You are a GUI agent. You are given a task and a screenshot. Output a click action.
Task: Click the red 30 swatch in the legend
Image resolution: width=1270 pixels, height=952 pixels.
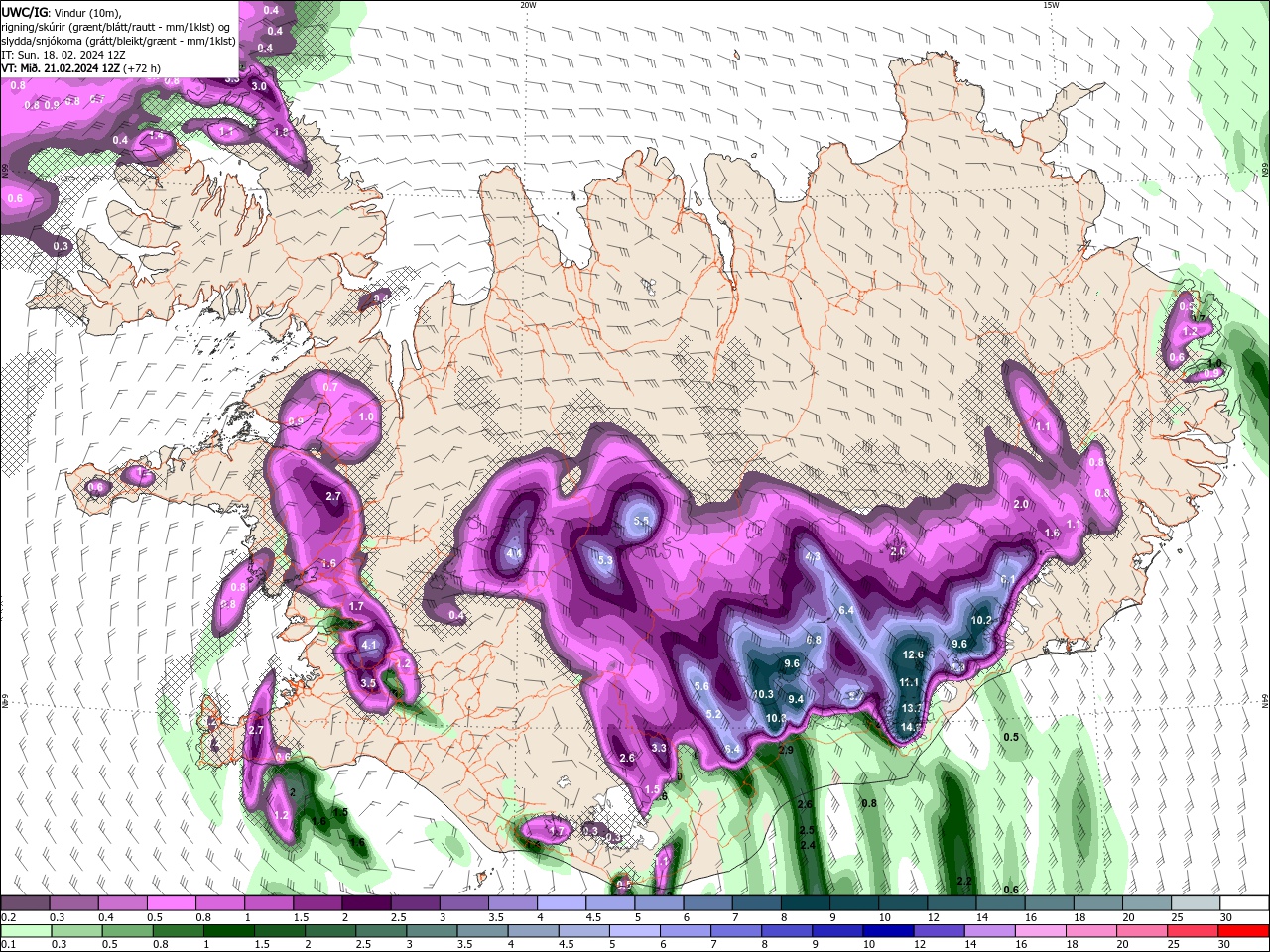click(x=1244, y=931)
